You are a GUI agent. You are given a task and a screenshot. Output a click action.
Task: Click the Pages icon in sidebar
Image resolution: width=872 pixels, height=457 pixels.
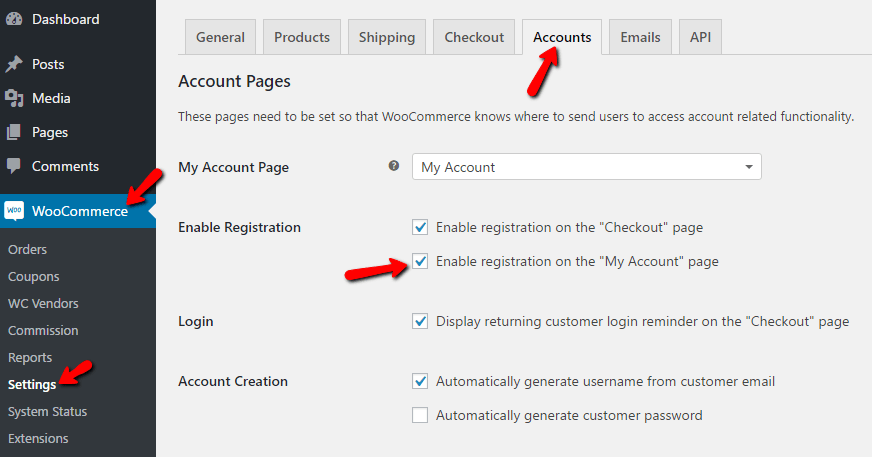14,132
